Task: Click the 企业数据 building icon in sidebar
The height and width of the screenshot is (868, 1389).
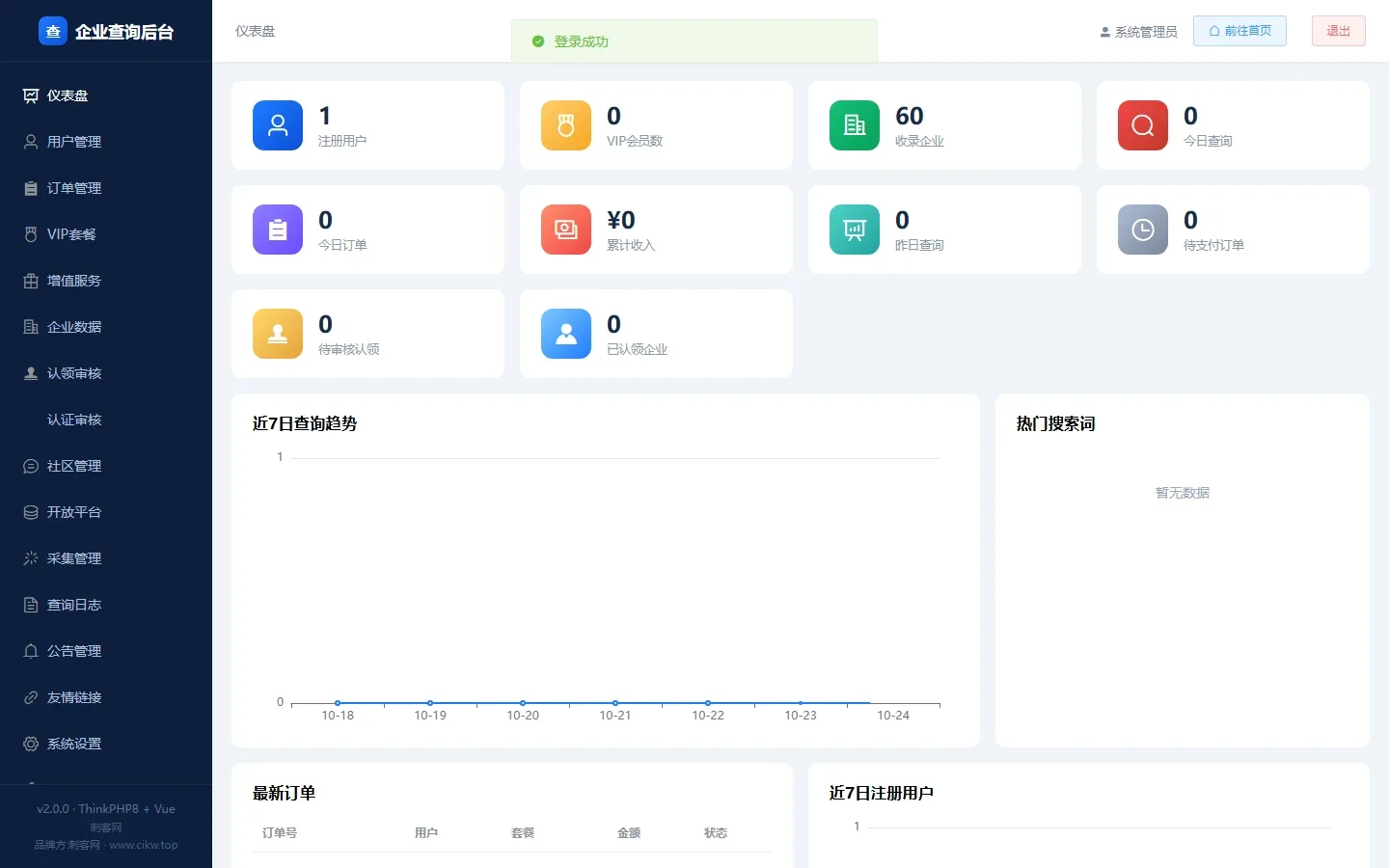Action: (31, 327)
